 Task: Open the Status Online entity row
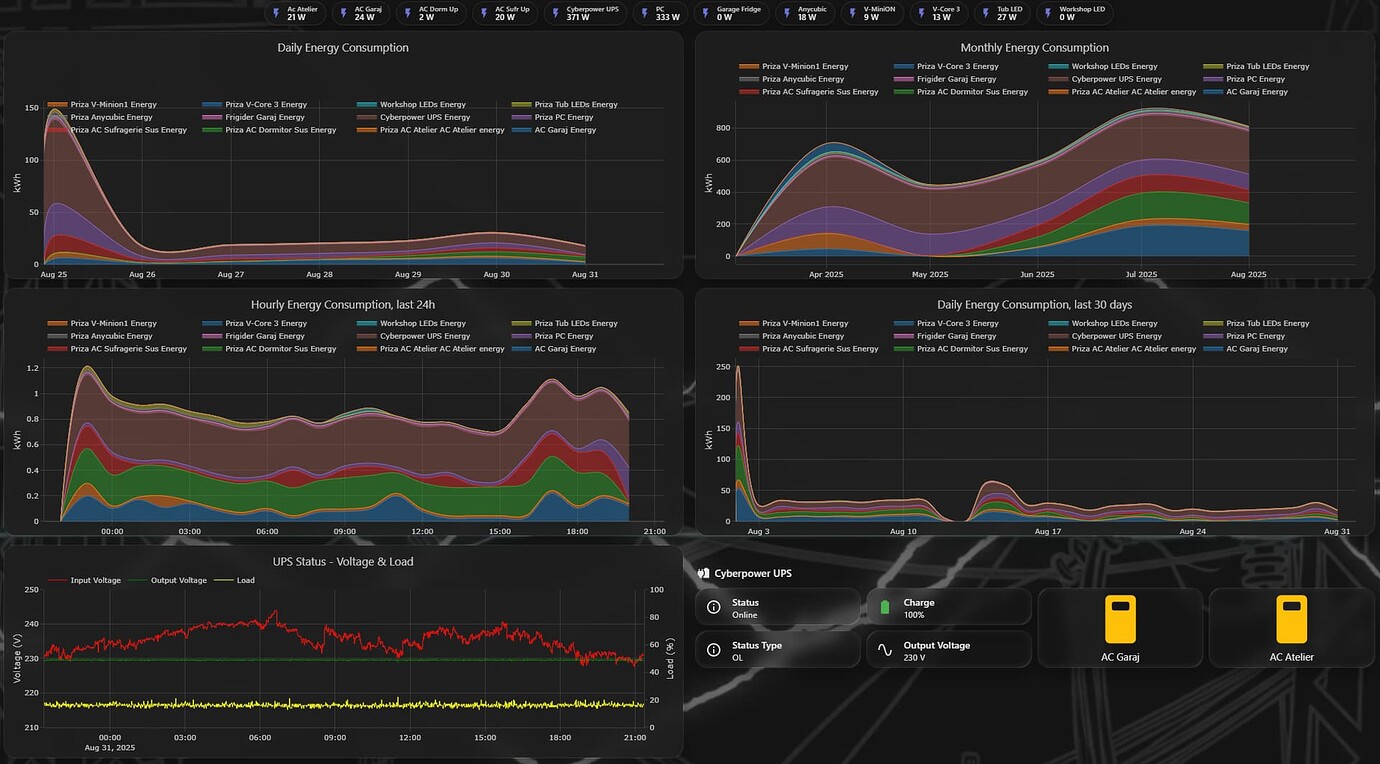pyautogui.click(x=778, y=605)
